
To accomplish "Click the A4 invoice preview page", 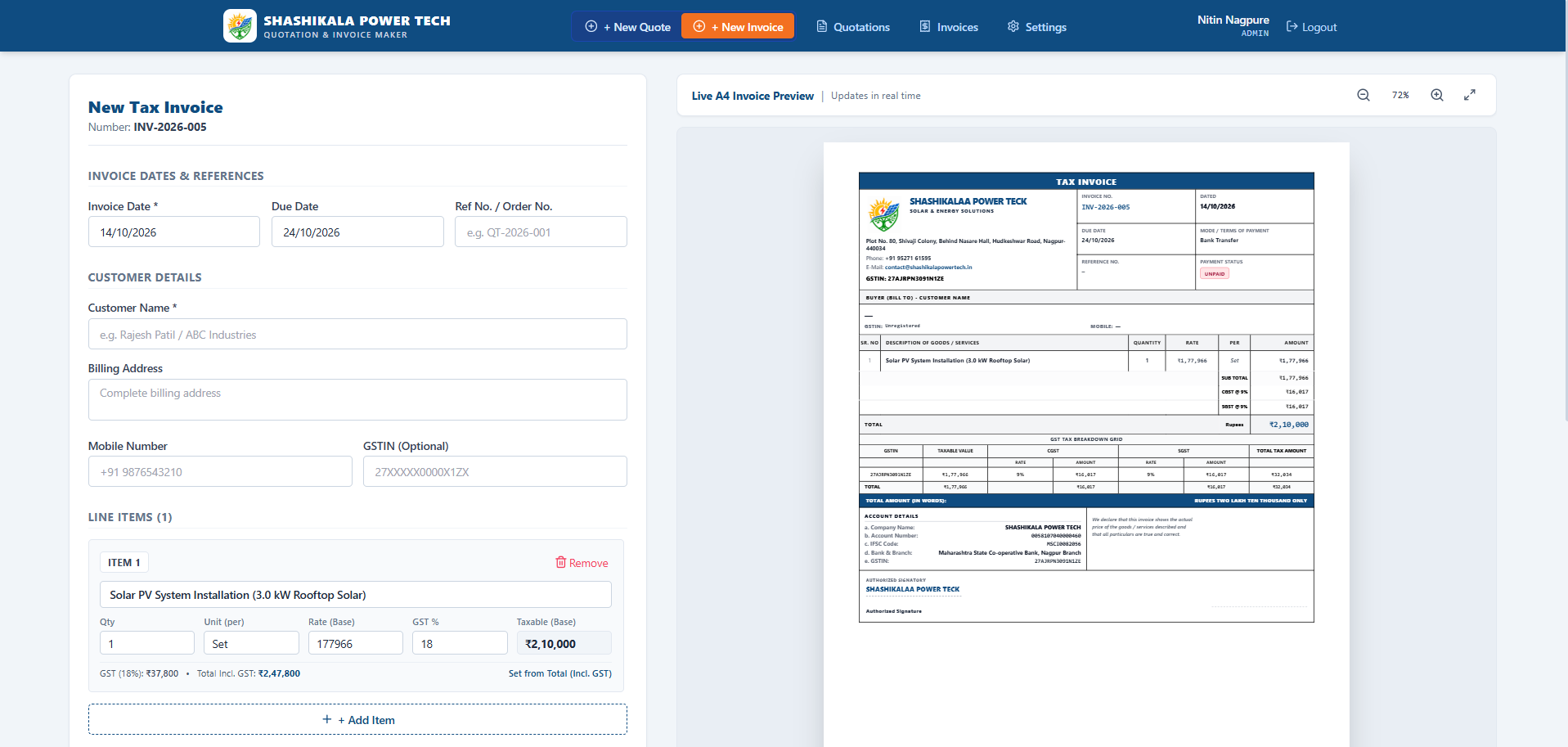I will (1086, 444).
